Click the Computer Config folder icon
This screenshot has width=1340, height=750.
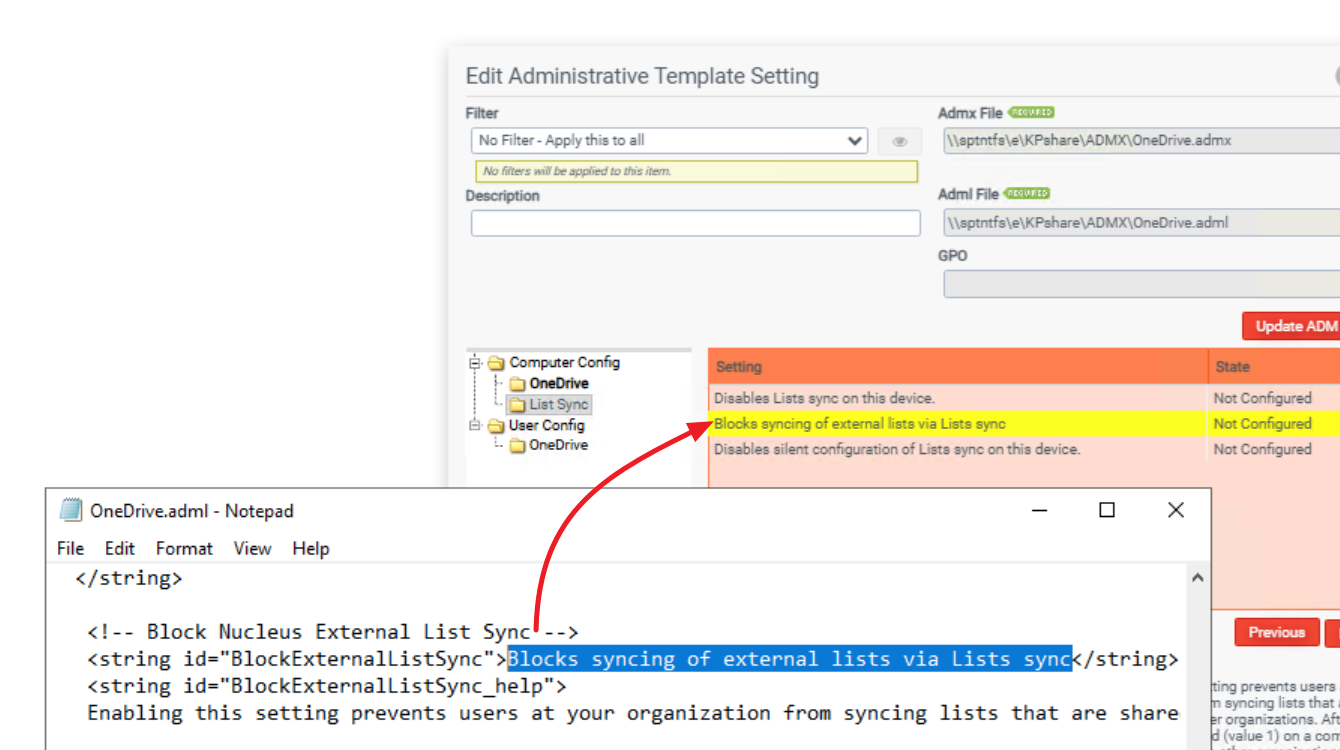click(496, 363)
